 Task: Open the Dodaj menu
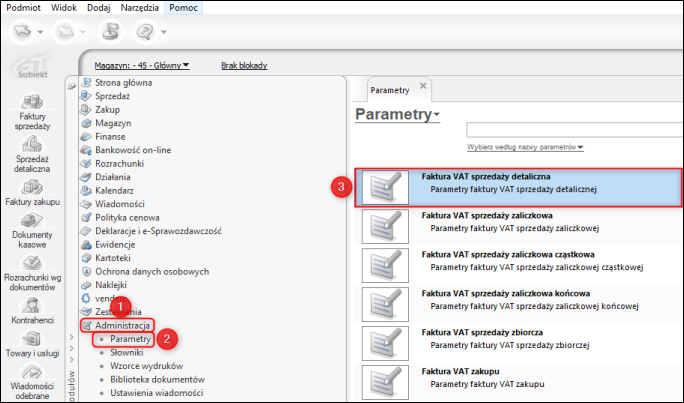(x=99, y=7)
